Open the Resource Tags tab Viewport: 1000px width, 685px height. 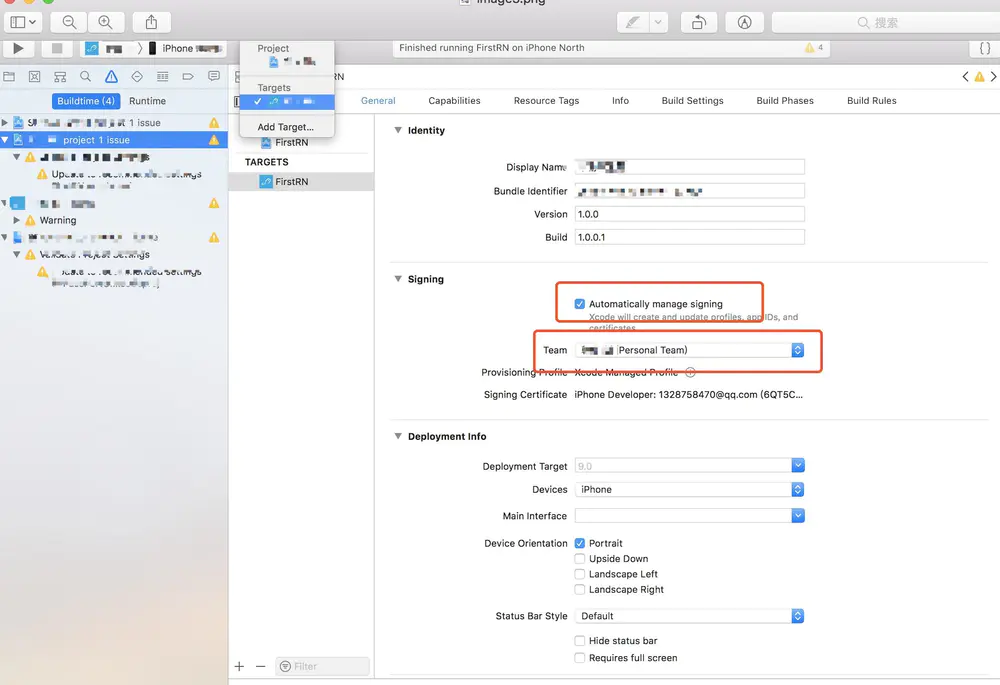pos(547,101)
